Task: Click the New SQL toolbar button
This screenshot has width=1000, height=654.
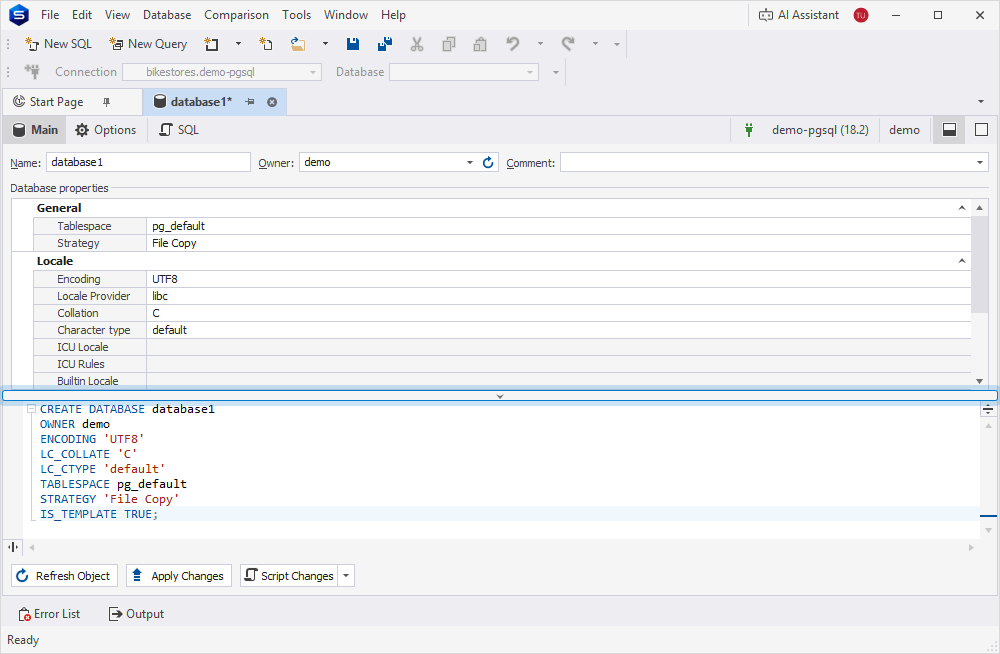Action: click(x=58, y=44)
